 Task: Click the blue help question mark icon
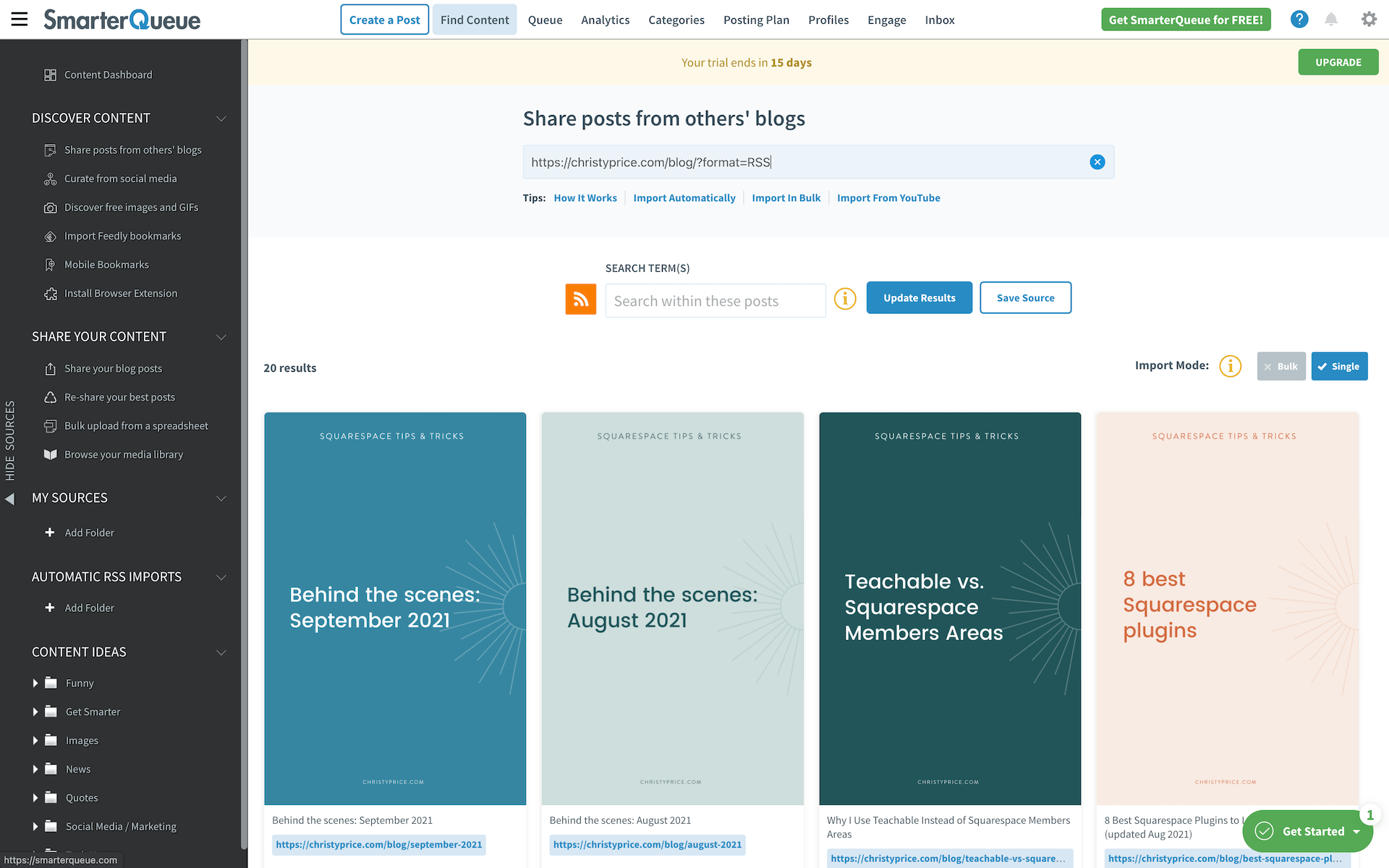click(x=1299, y=20)
